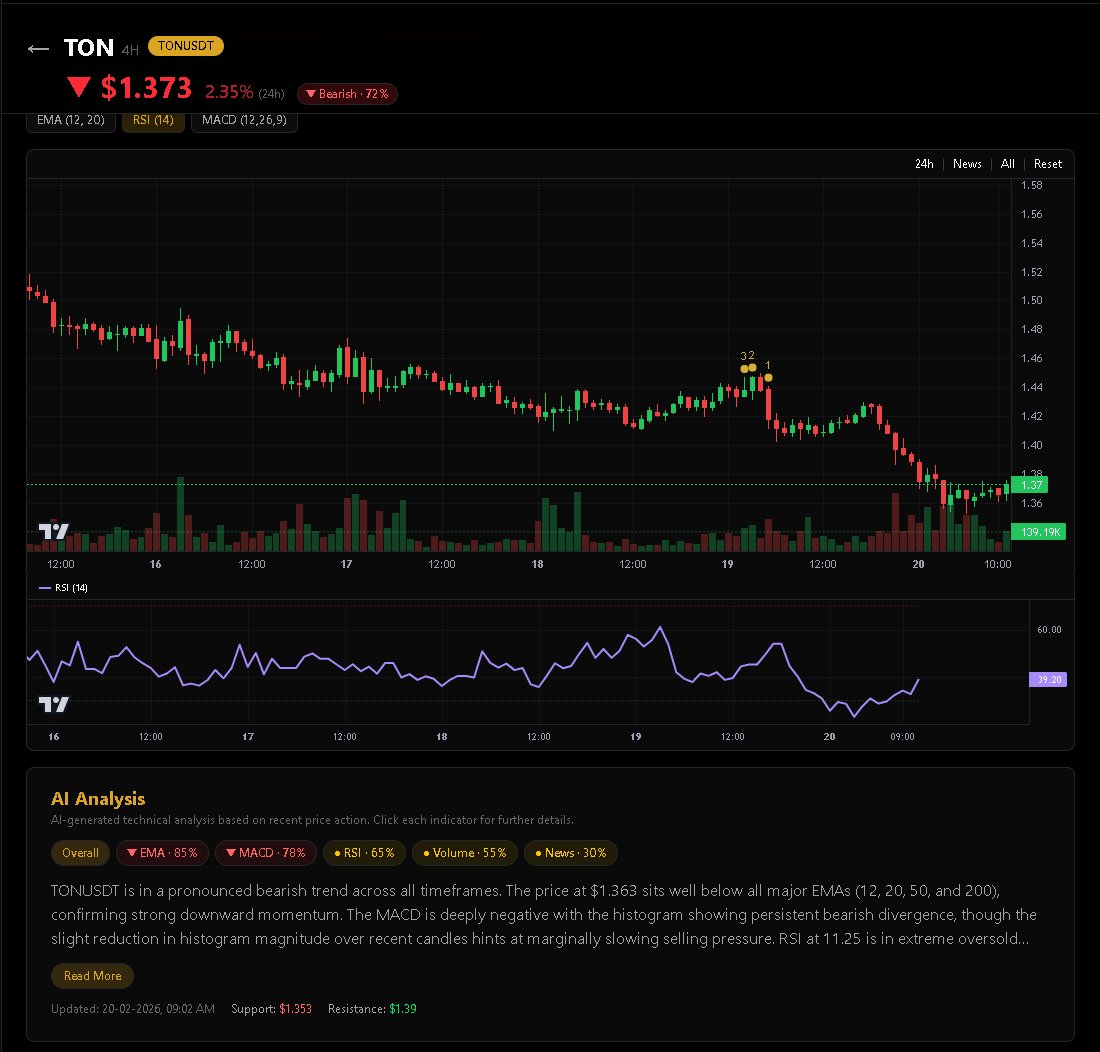
Task: Click the Bearish 72% sentiment badge
Action: pos(347,93)
